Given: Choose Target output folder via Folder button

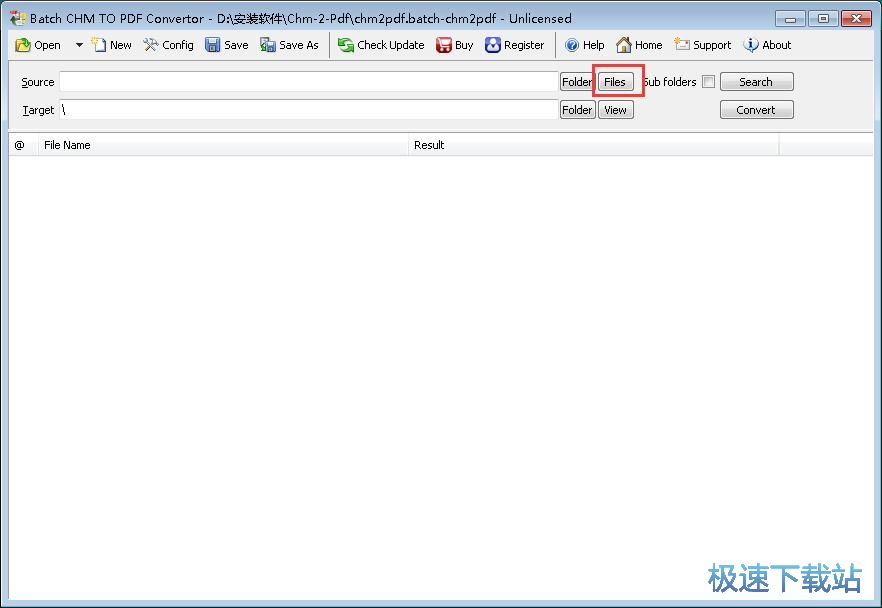Looking at the screenshot, I should click(576, 110).
